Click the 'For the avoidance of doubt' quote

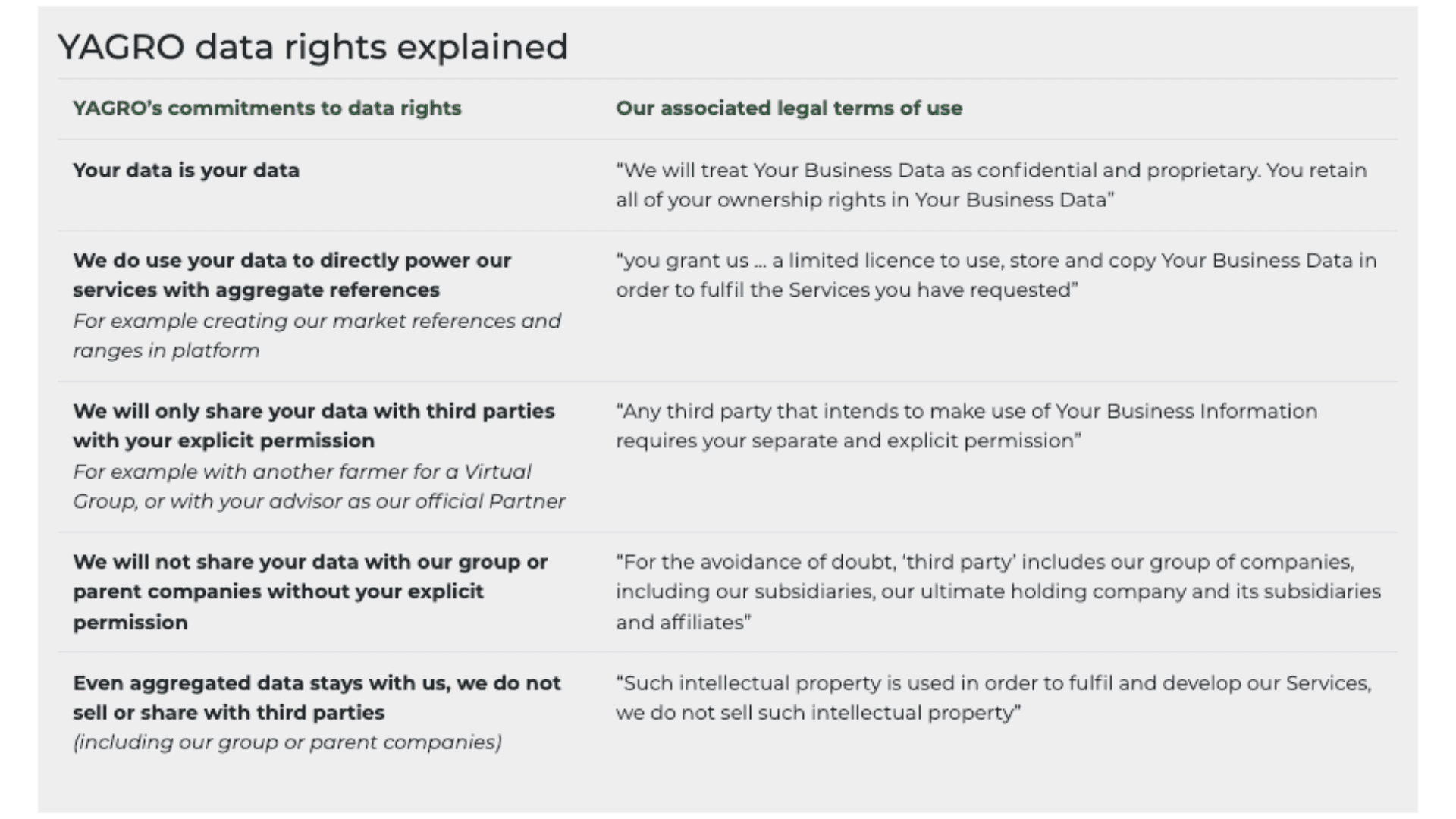coord(999,591)
